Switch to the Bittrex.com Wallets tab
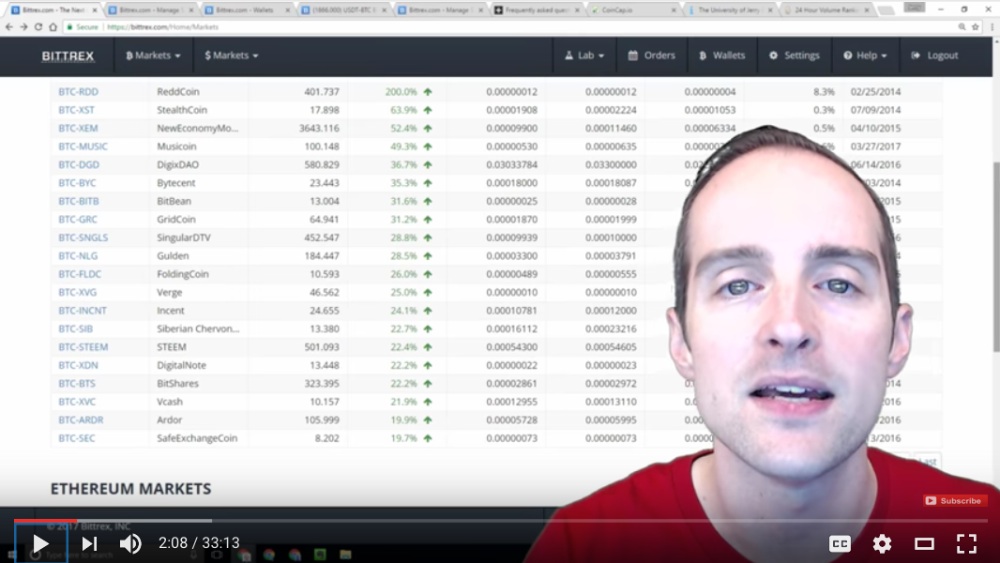This screenshot has width=1000, height=563. [246, 10]
